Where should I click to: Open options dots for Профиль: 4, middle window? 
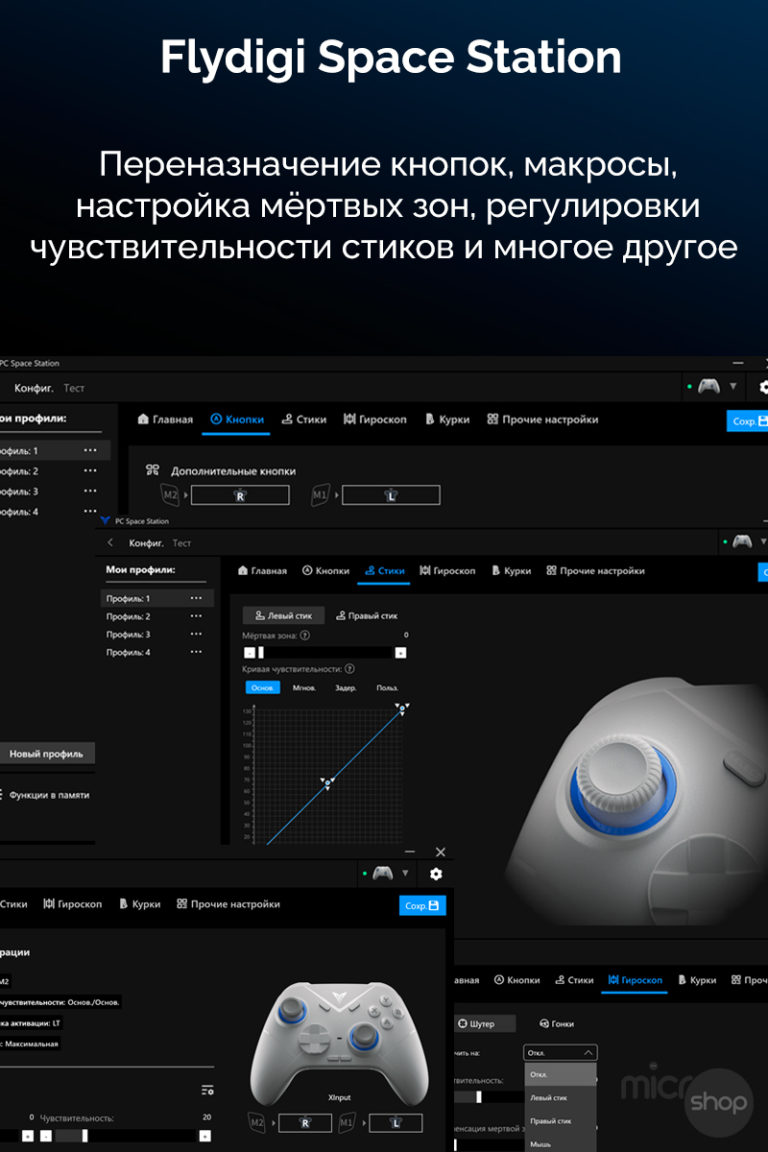pos(195,652)
